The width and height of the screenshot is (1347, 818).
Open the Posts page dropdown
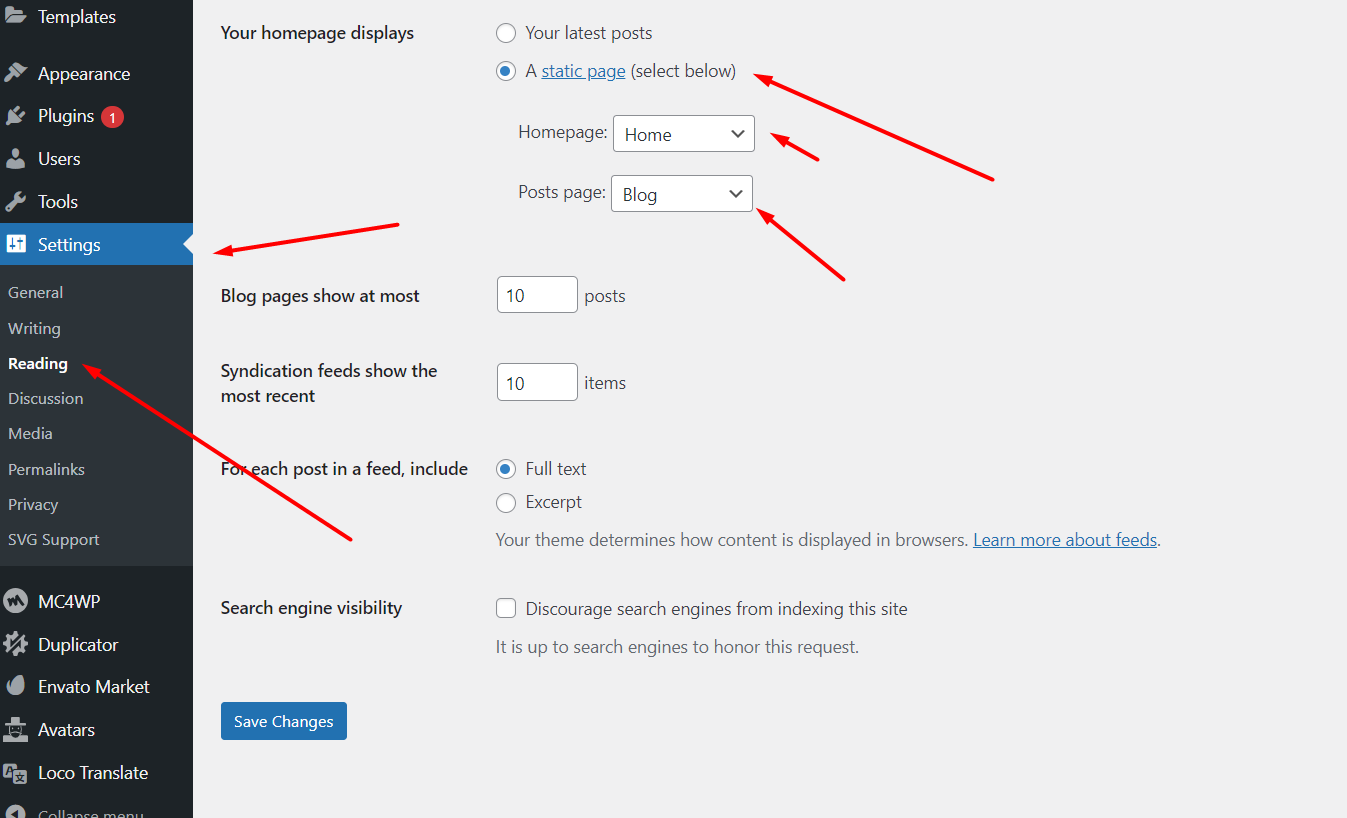point(681,194)
